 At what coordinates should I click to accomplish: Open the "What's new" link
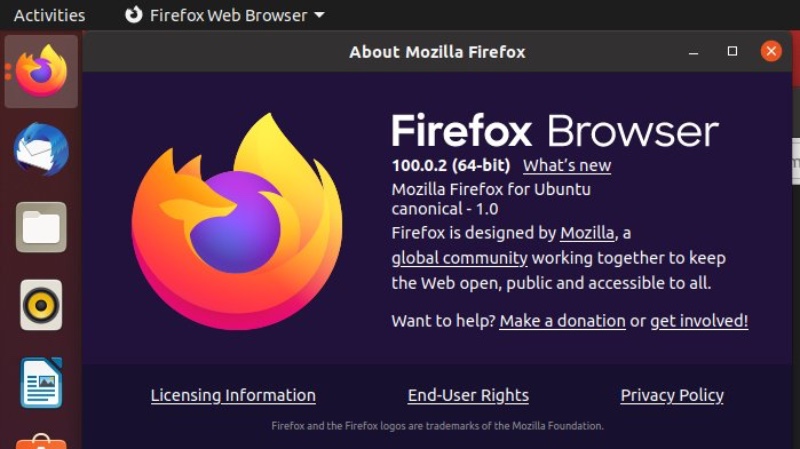pyautogui.click(x=567, y=166)
